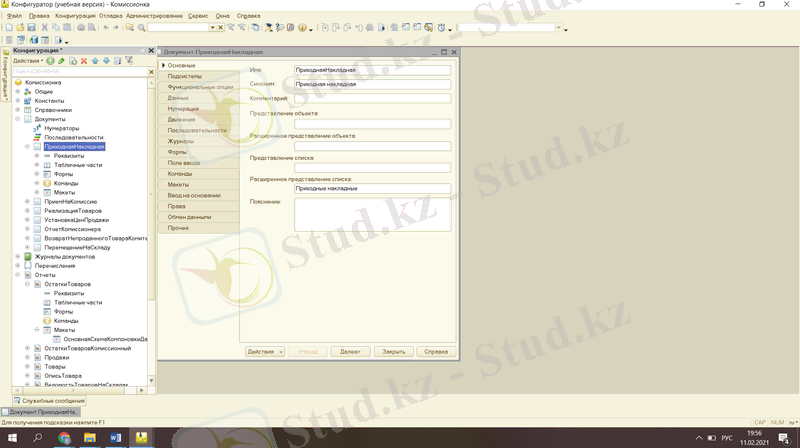Click the Общие tree icon

pos(28,91)
